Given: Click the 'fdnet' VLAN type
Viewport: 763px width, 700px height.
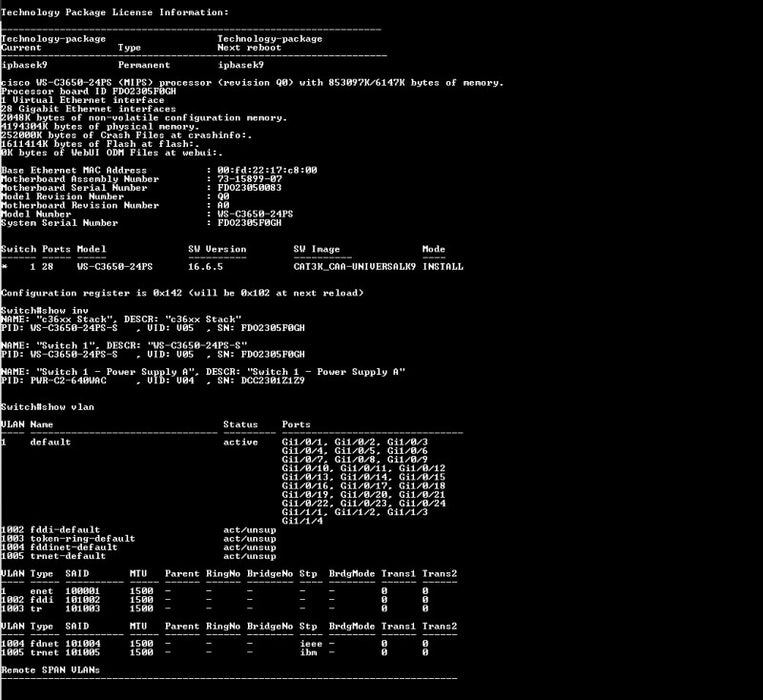Looking at the screenshot, I should [x=45, y=644].
